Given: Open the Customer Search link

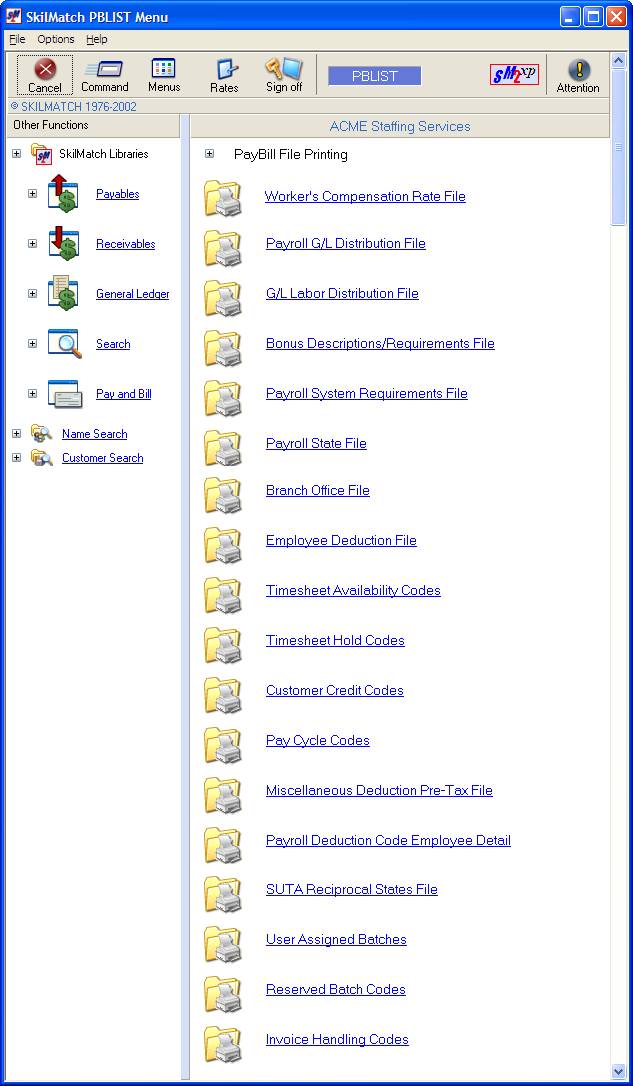Looking at the screenshot, I should pyautogui.click(x=102, y=458).
